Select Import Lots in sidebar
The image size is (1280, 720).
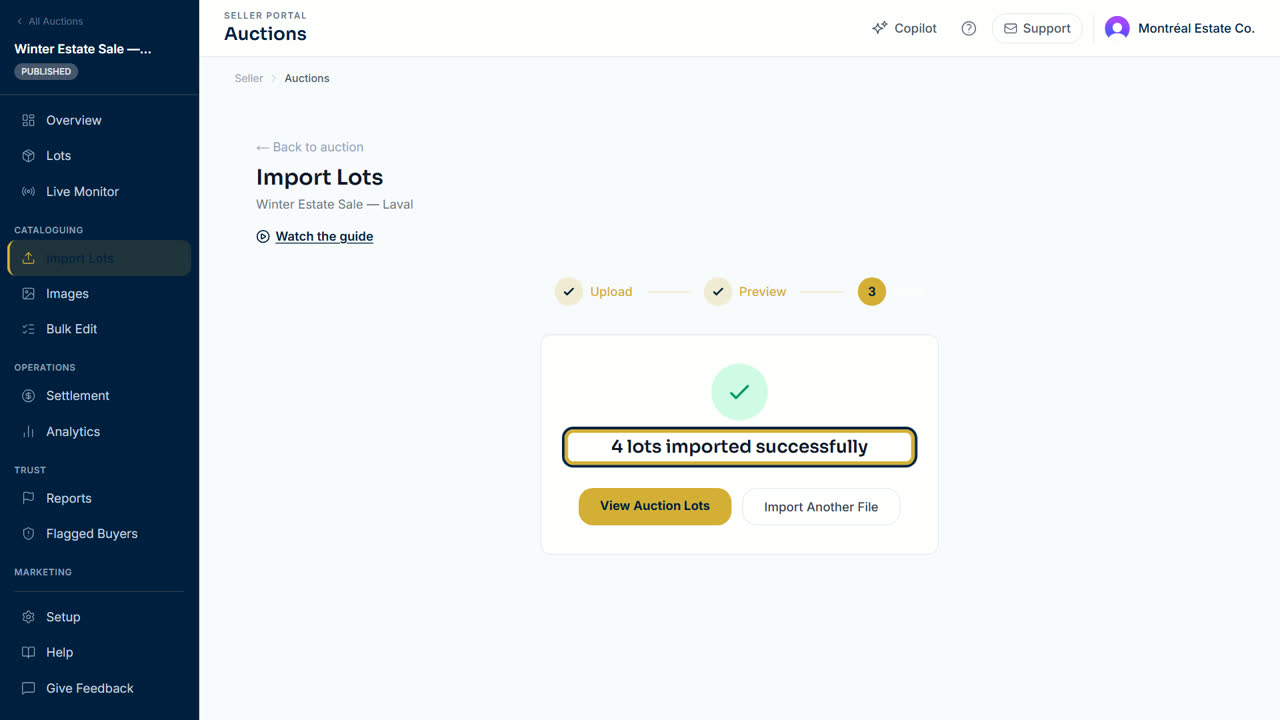(99, 258)
